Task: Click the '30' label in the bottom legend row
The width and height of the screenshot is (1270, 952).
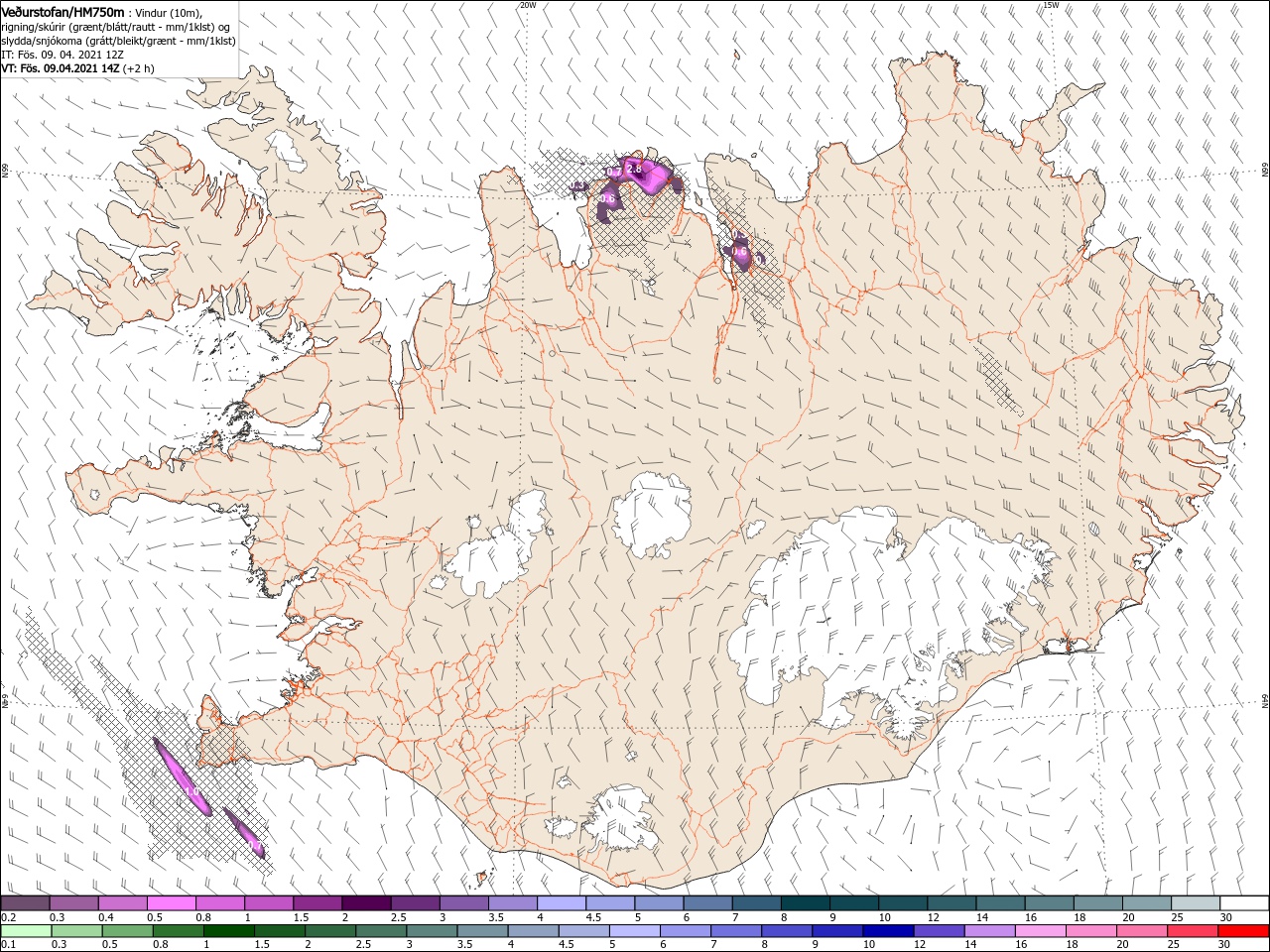Action: 1225,945
